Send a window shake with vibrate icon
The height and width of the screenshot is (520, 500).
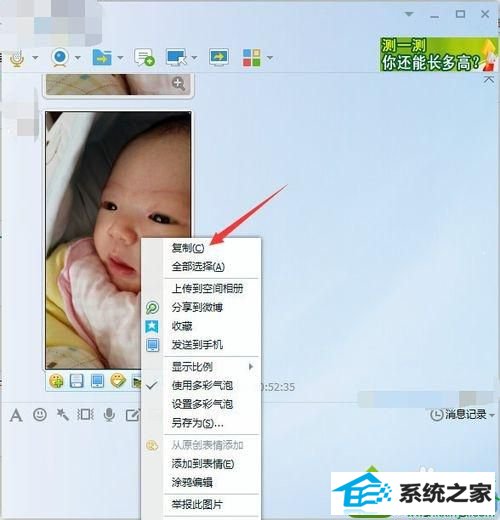[85, 415]
